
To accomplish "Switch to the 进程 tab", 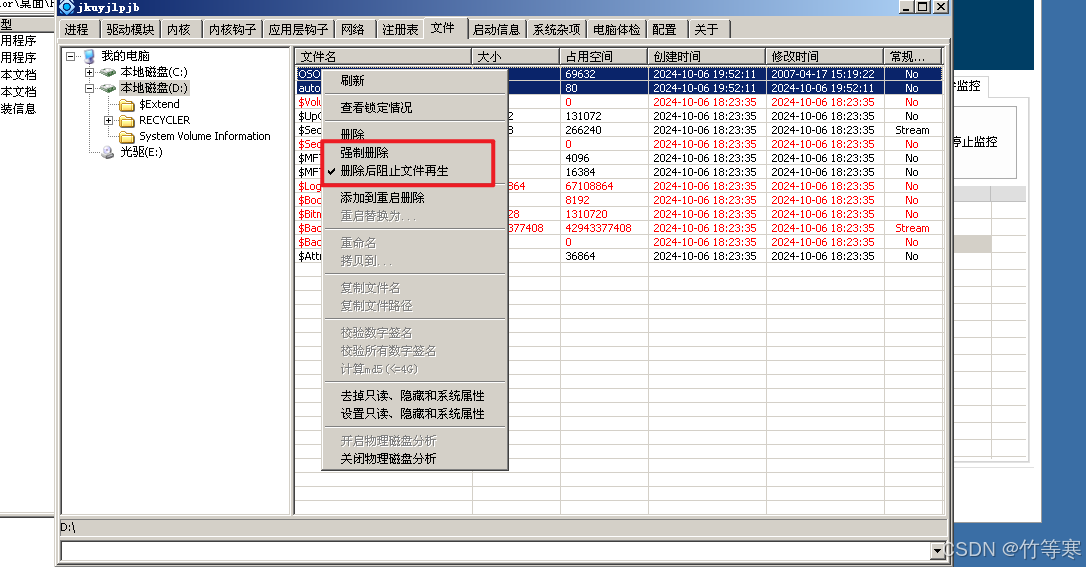I will point(76,30).
